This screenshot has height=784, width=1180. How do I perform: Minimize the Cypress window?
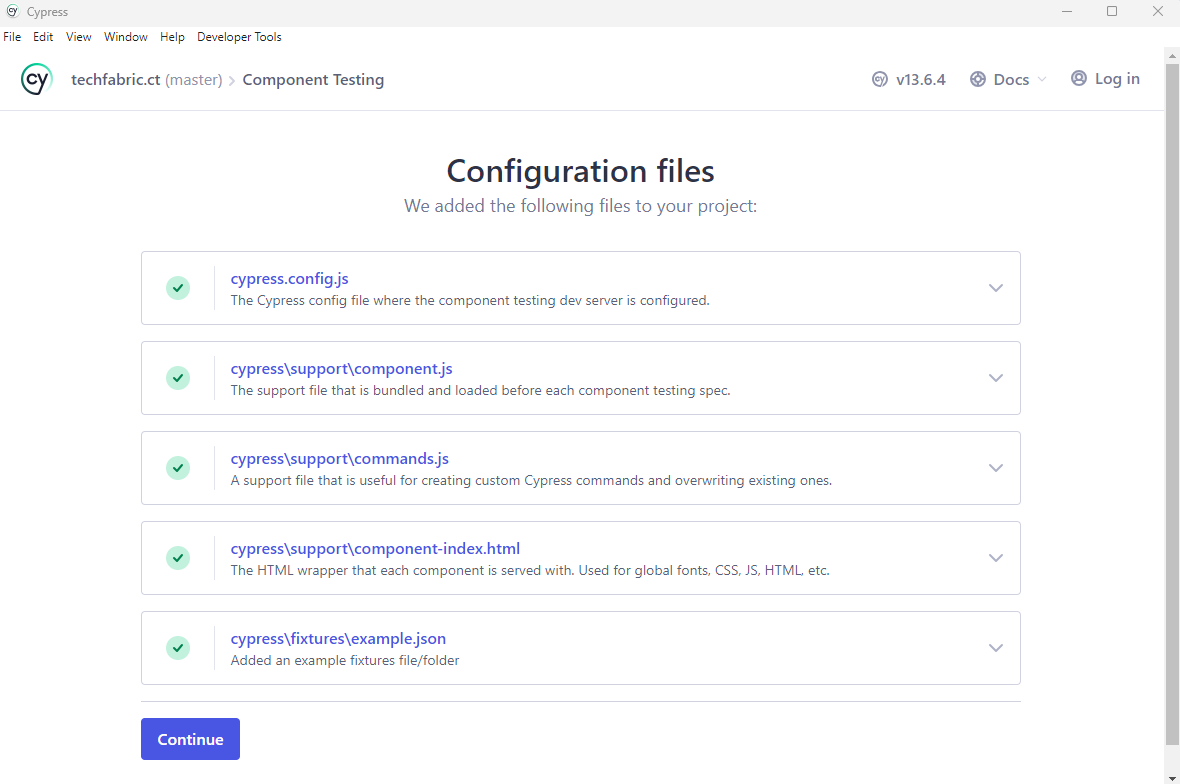[x=1066, y=11]
